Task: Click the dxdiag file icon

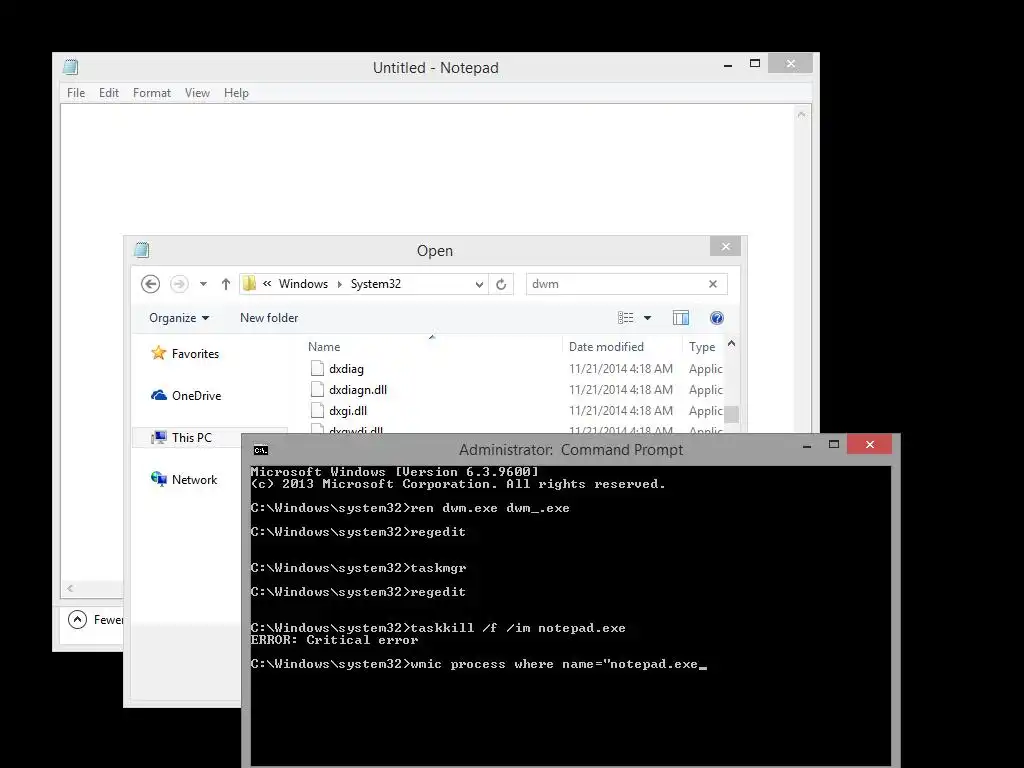Action: pos(317,368)
